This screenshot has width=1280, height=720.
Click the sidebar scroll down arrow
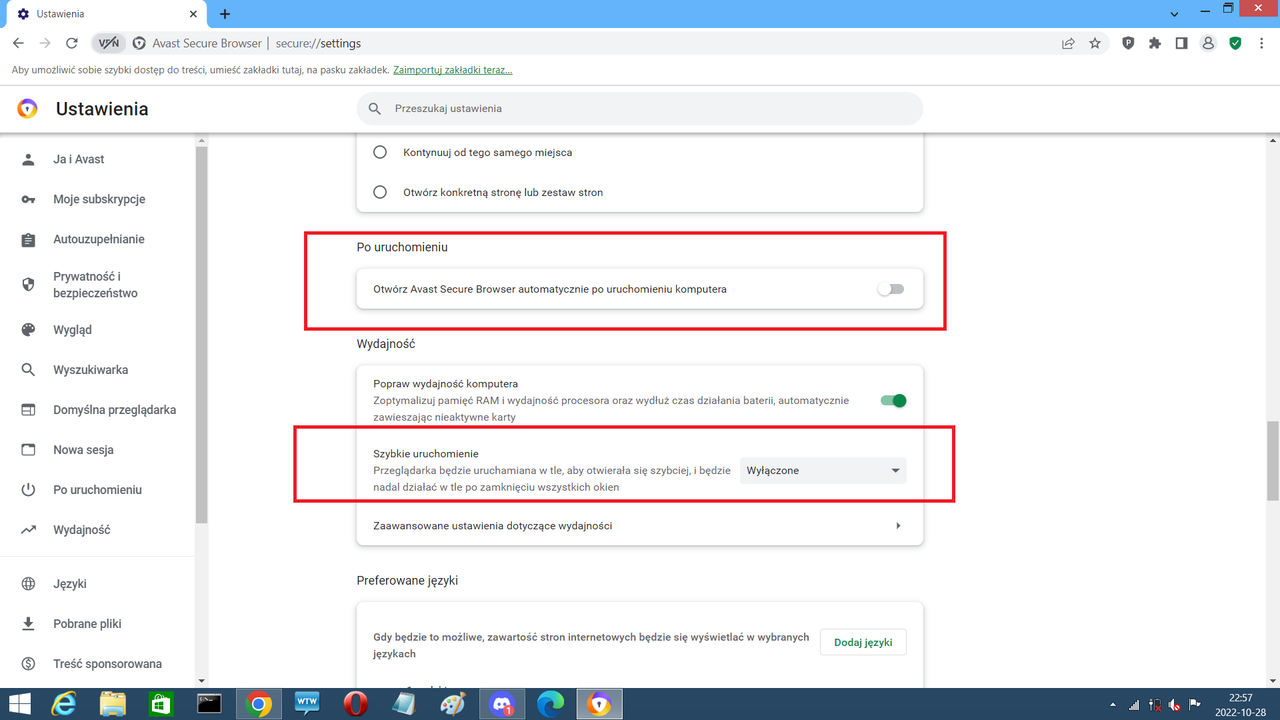tap(202, 681)
